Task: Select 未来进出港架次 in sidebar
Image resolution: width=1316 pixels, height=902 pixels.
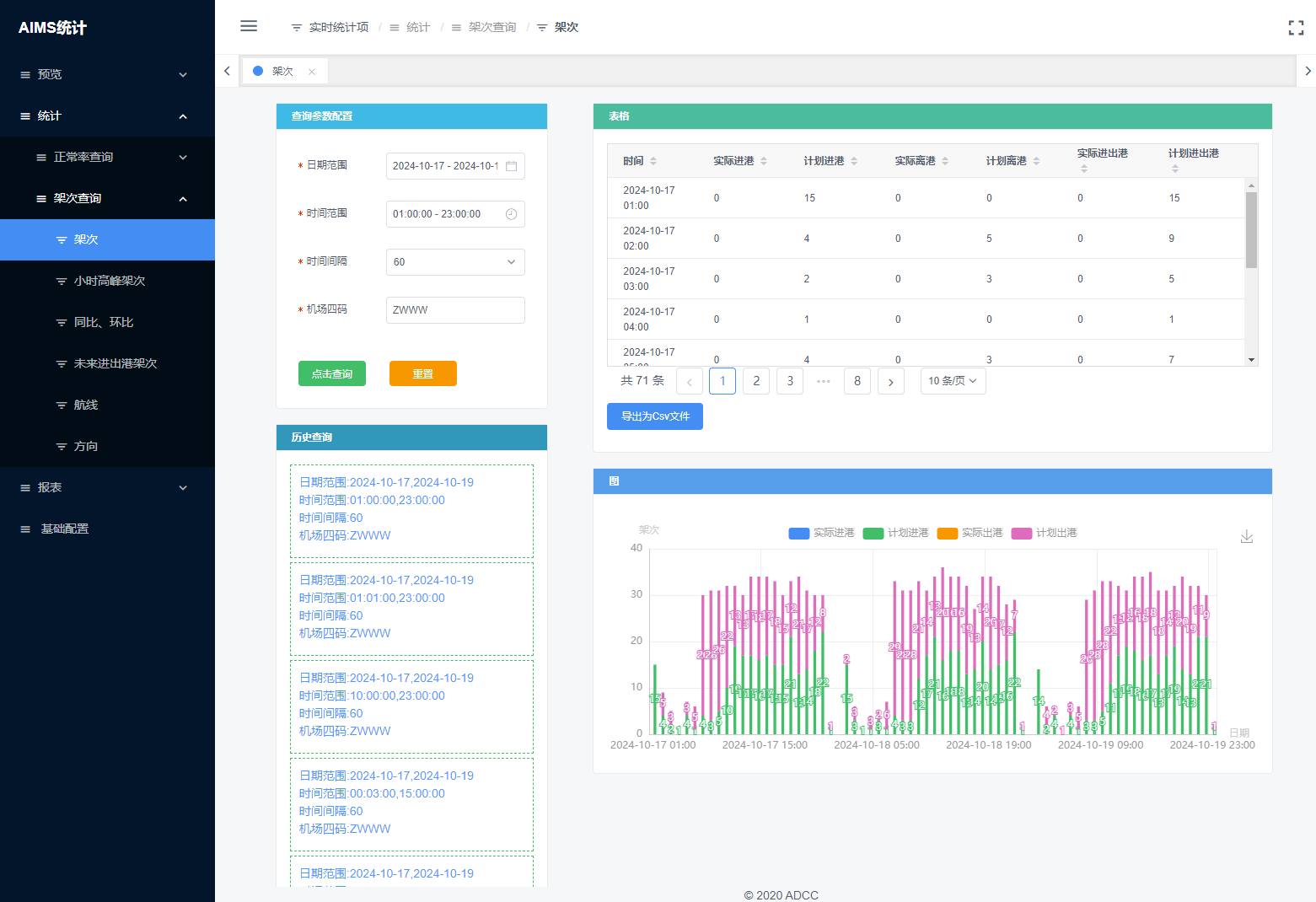Action: [115, 363]
